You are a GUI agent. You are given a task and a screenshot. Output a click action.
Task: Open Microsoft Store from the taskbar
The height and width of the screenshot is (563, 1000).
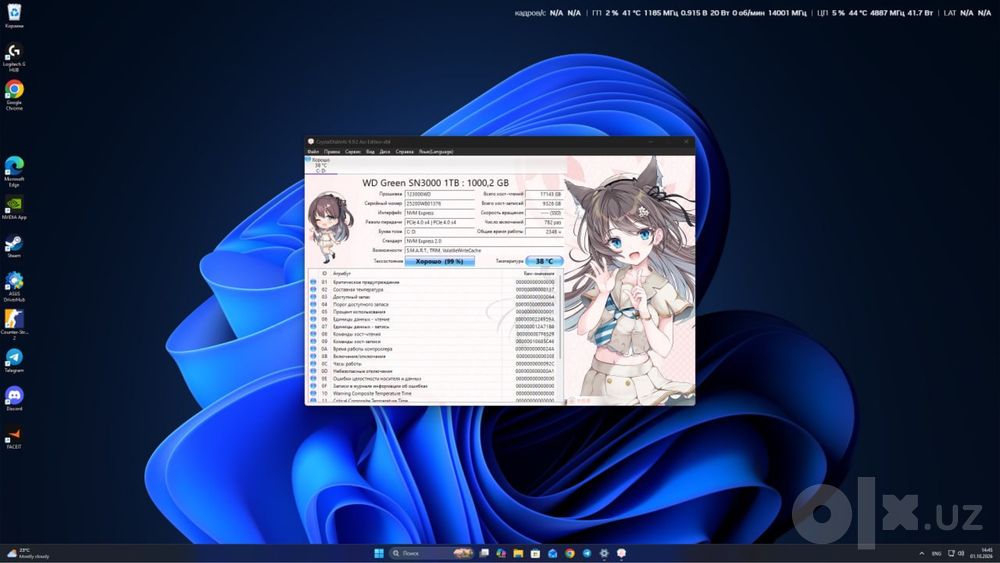coord(536,553)
